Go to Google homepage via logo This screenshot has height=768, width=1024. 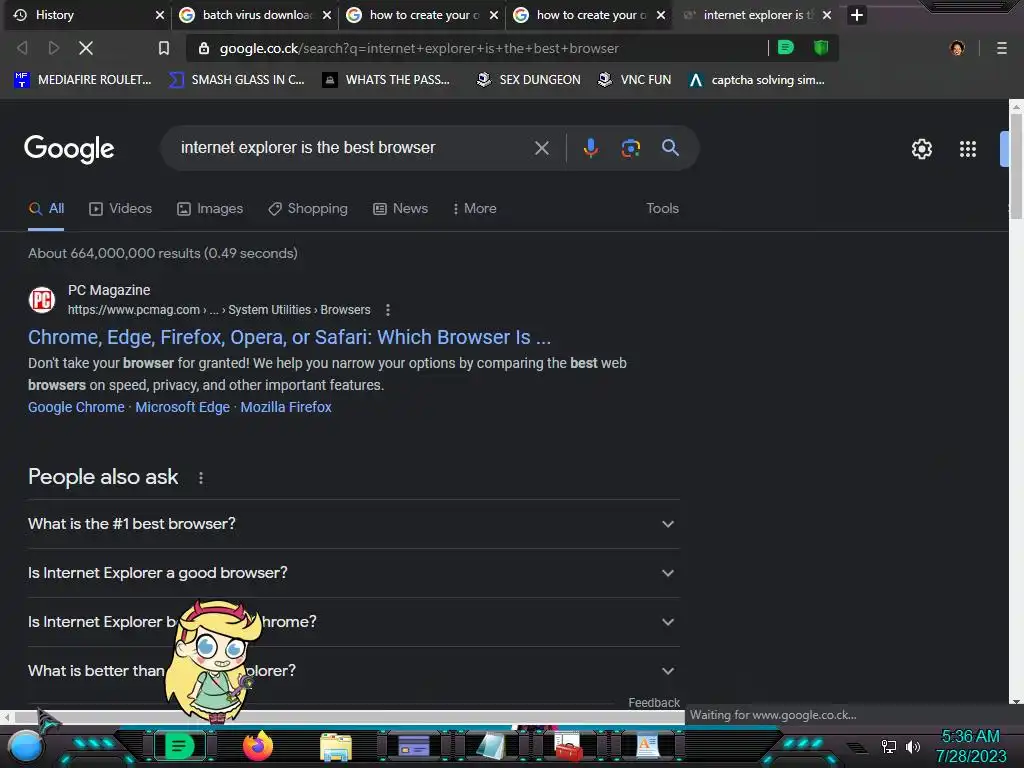(69, 150)
